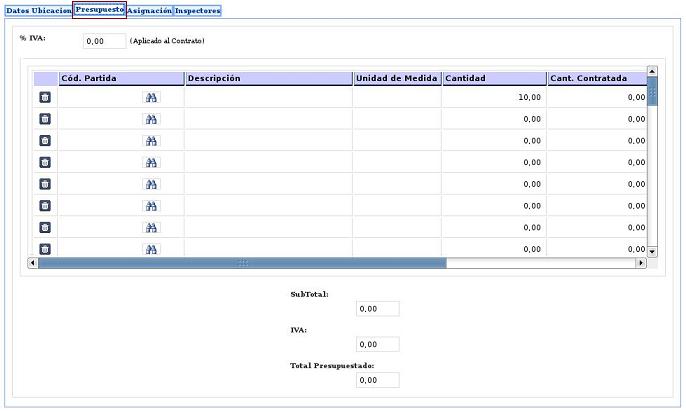Delete the second budget row using its trash icon

[45, 119]
